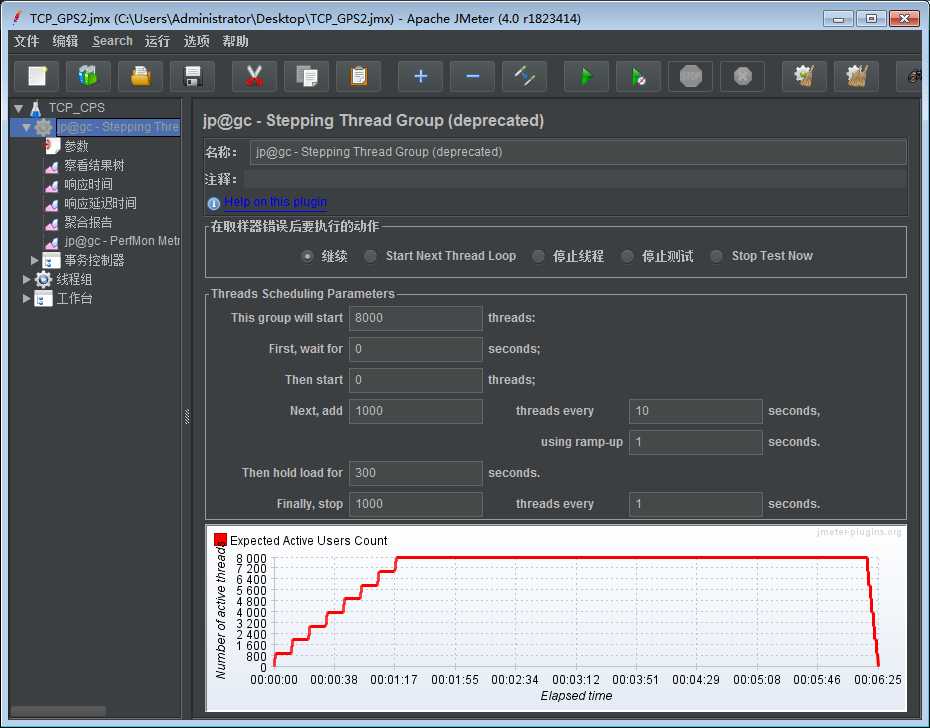The height and width of the screenshot is (728, 930).
Task: Save the test plan with floppy icon
Action: (x=193, y=76)
